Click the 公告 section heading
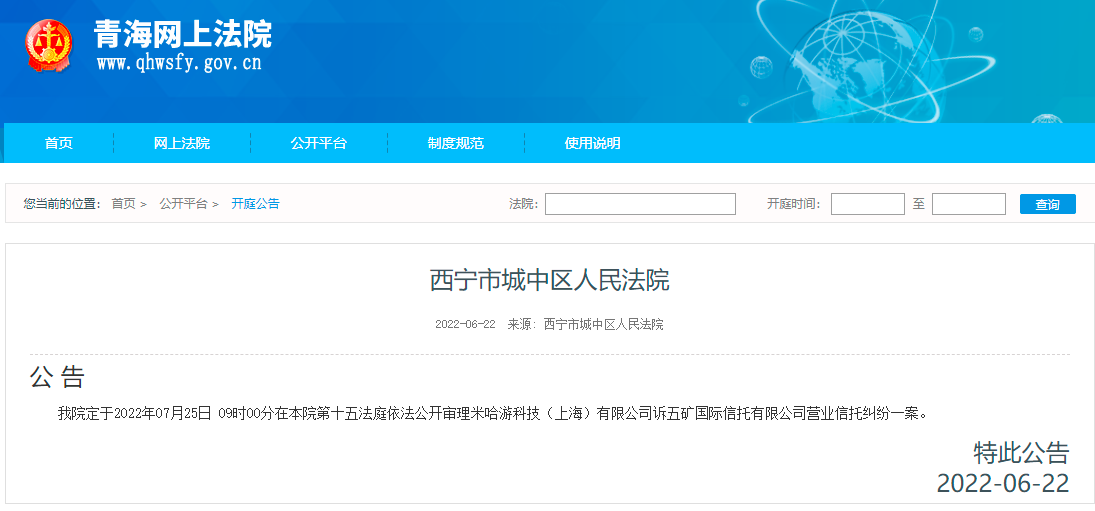The width and height of the screenshot is (1095, 511). pyautogui.click(x=58, y=377)
